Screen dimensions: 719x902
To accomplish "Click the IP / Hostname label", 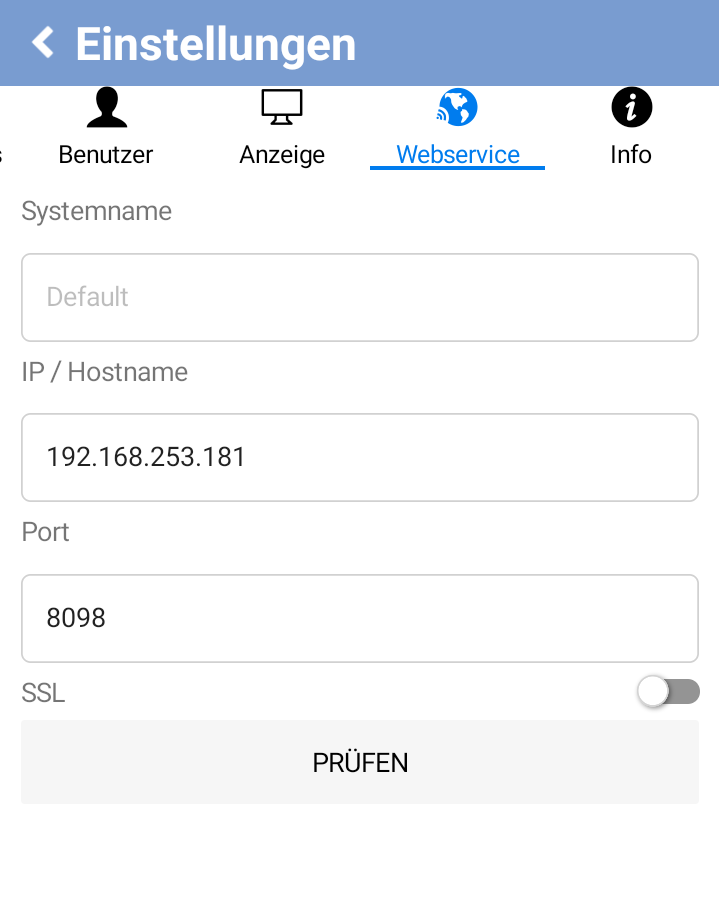I will [105, 372].
